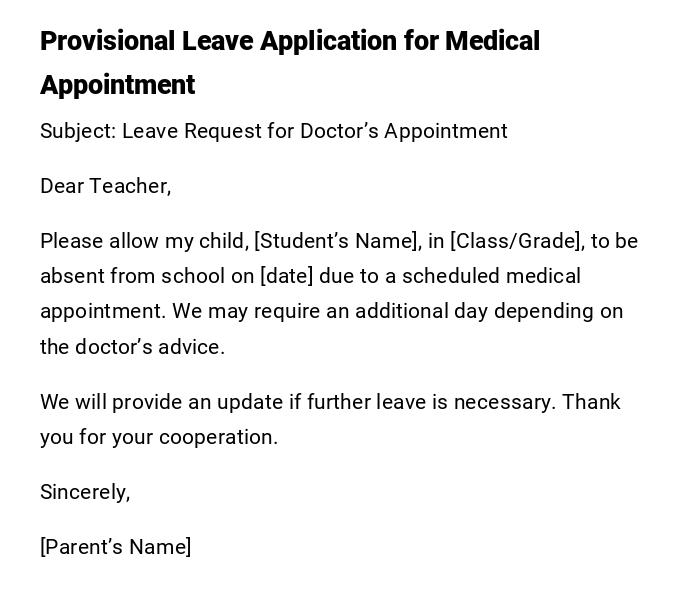Click "We will provide an update"
Viewport: 700px width, 610px height.
(161, 402)
